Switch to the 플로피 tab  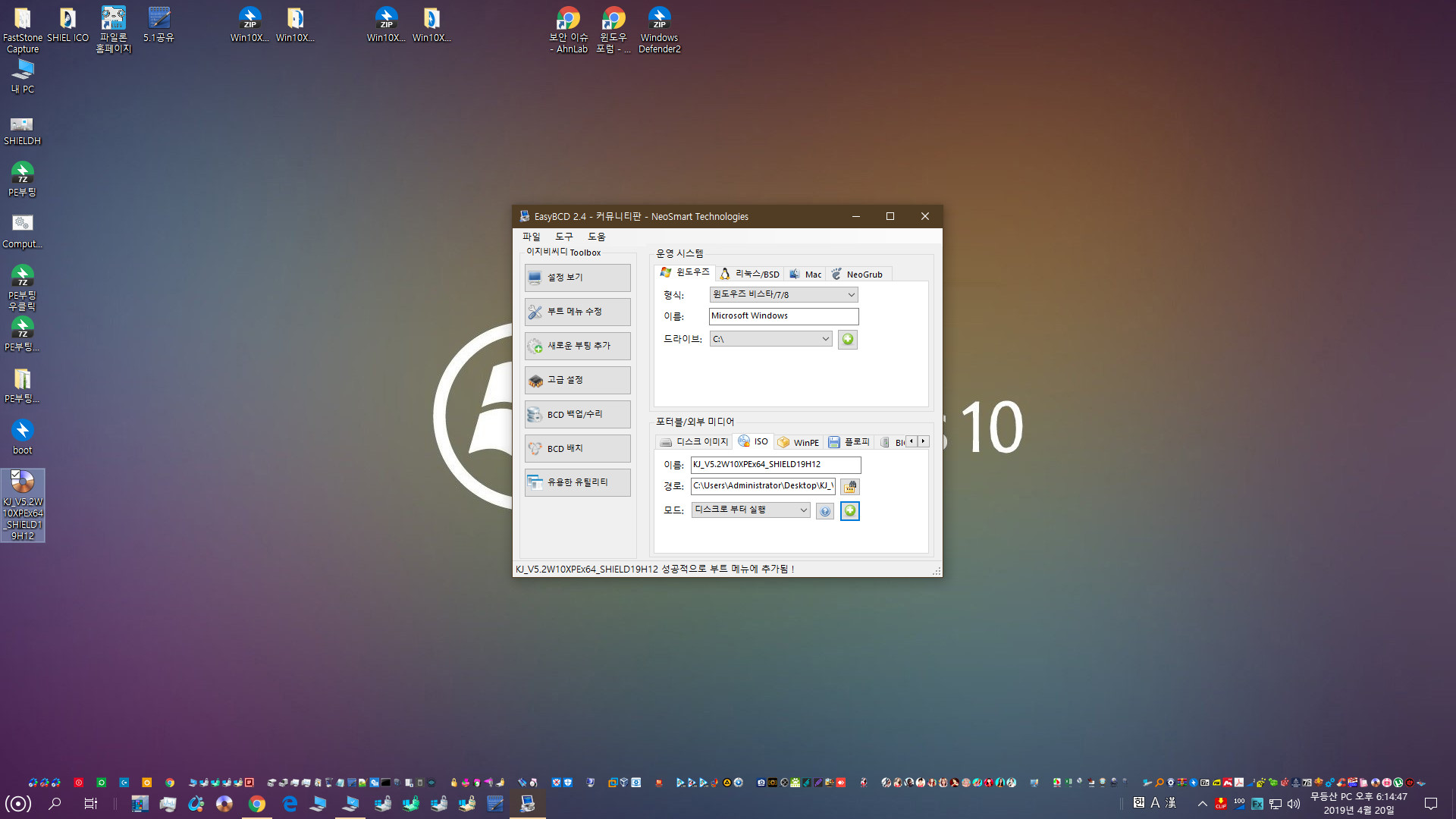click(x=849, y=442)
